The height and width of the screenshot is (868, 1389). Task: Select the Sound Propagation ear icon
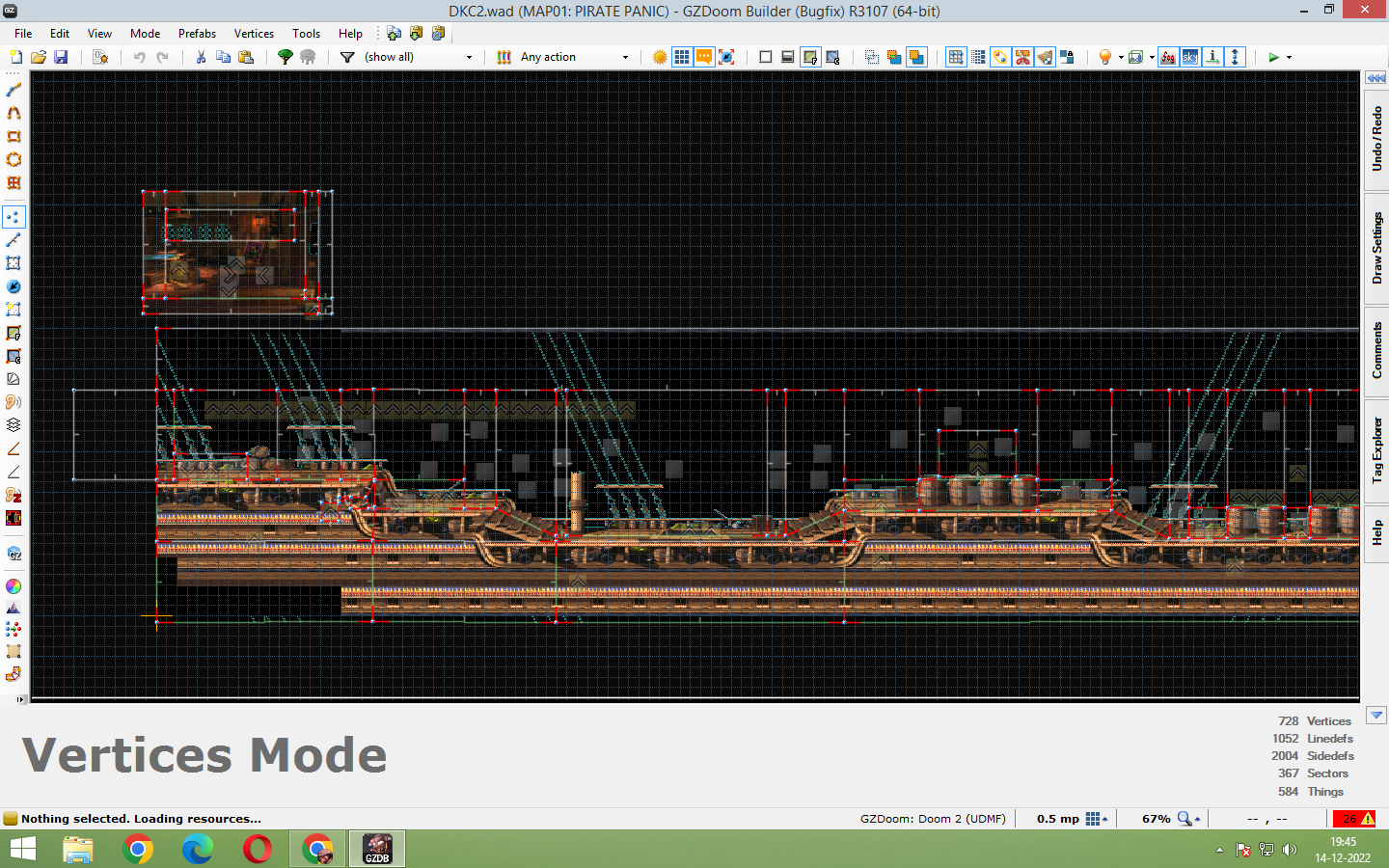pos(14,402)
